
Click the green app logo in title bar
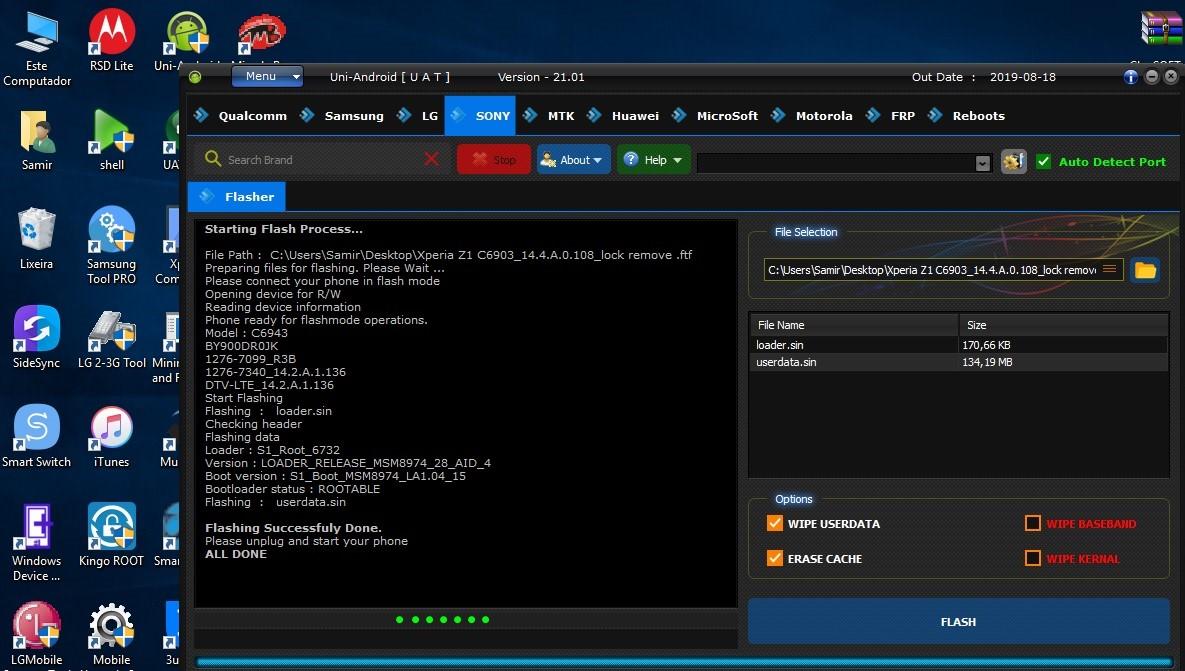tap(195, 77)
